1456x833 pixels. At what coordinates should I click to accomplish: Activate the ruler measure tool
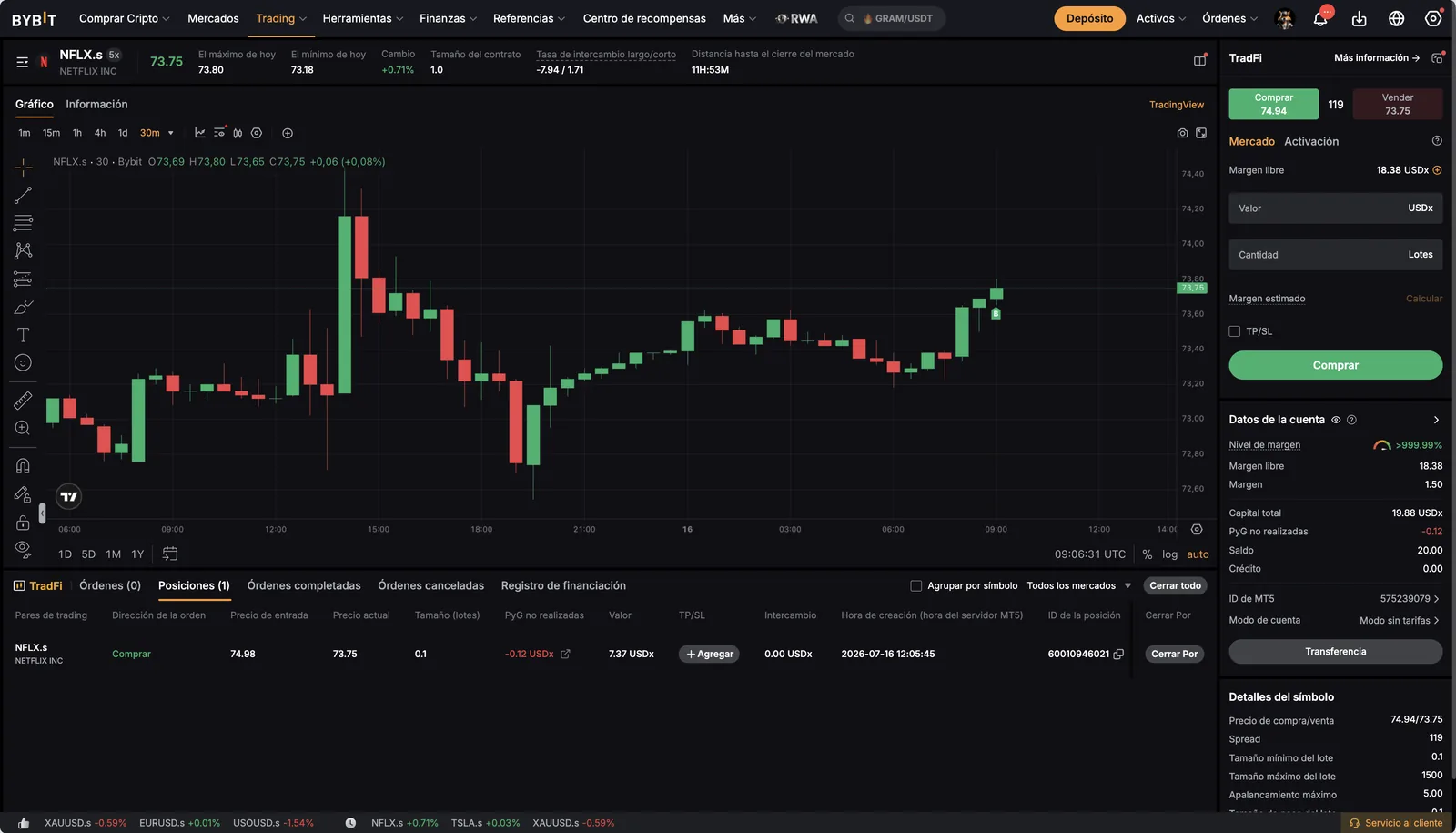coord(23,400)
